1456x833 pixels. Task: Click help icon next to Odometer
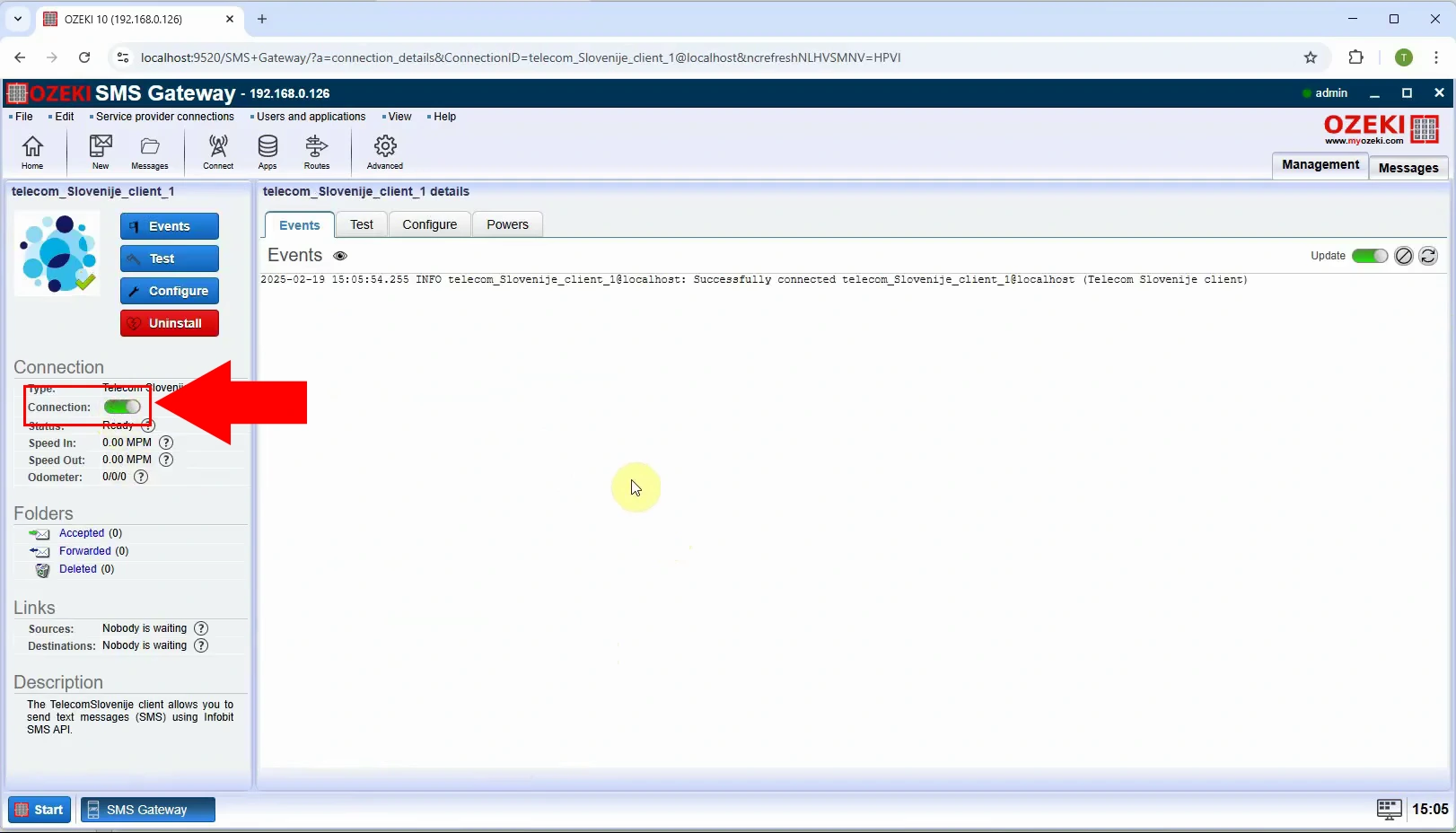tap(141, 477)
